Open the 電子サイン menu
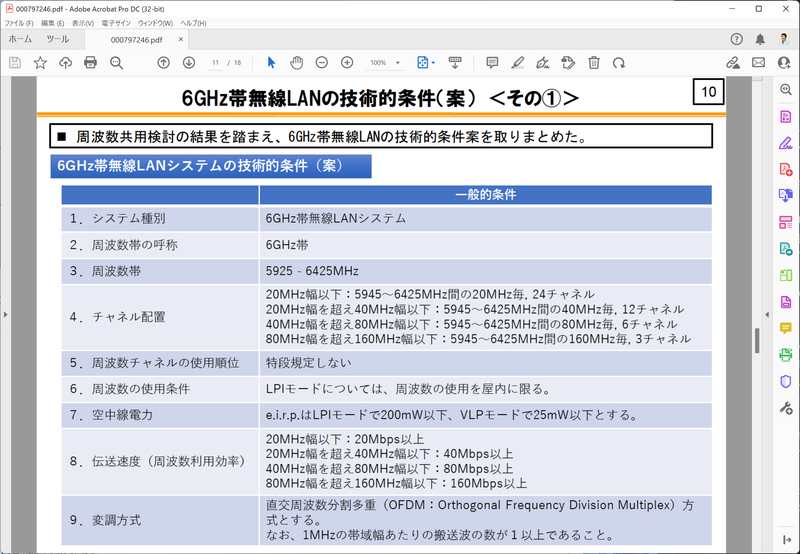 (116, 23)
